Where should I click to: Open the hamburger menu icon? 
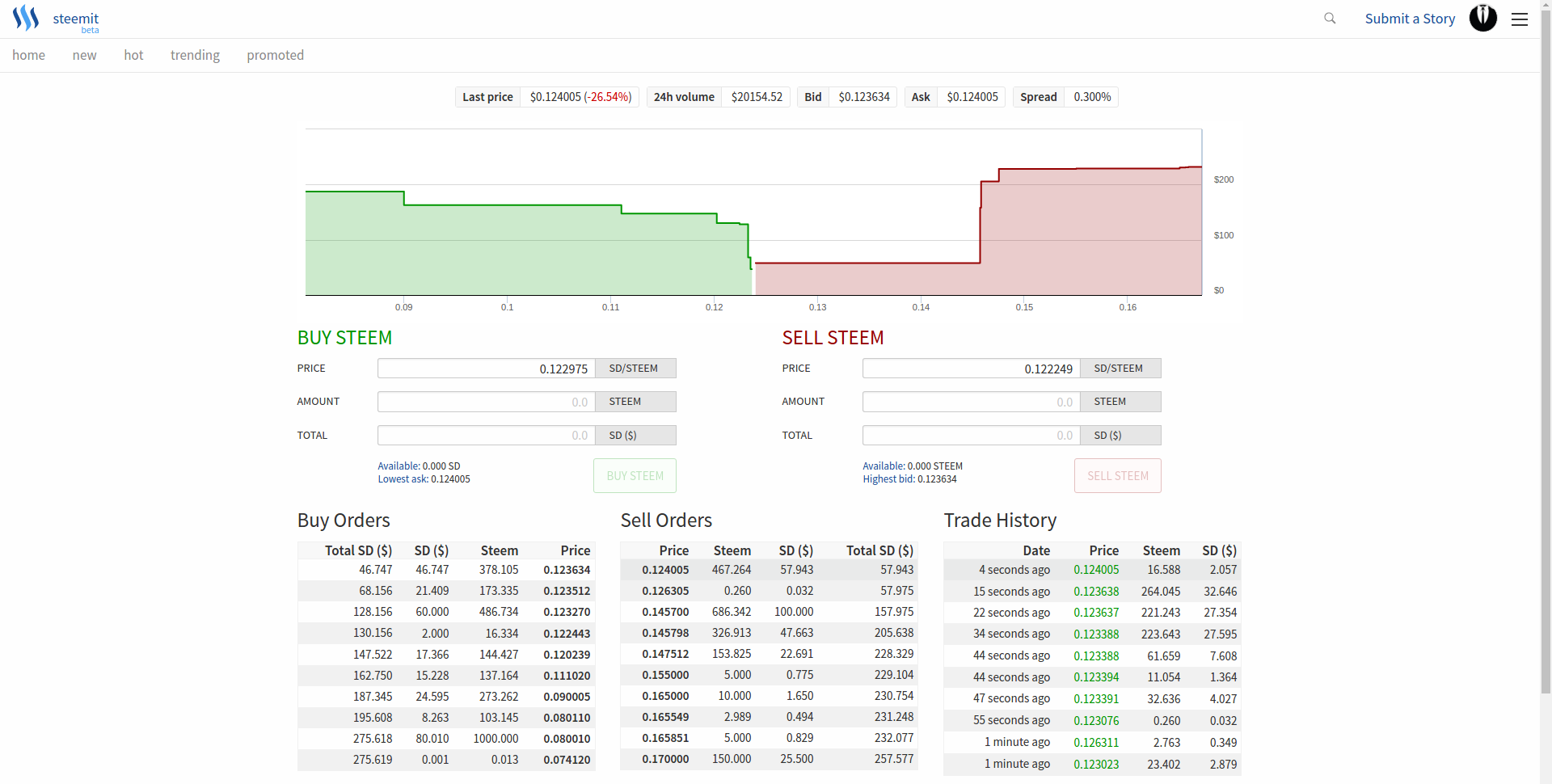pyautogui.click(x=1520, y=19)
